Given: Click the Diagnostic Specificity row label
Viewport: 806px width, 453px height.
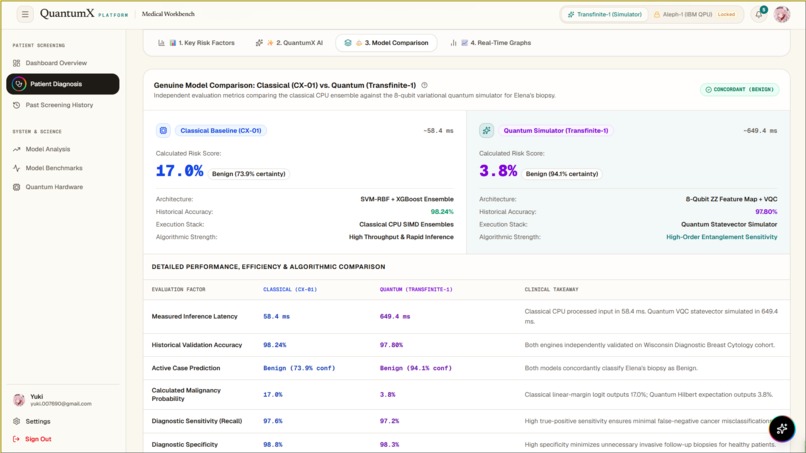Looking at the screenshot, I should (185, 445).
